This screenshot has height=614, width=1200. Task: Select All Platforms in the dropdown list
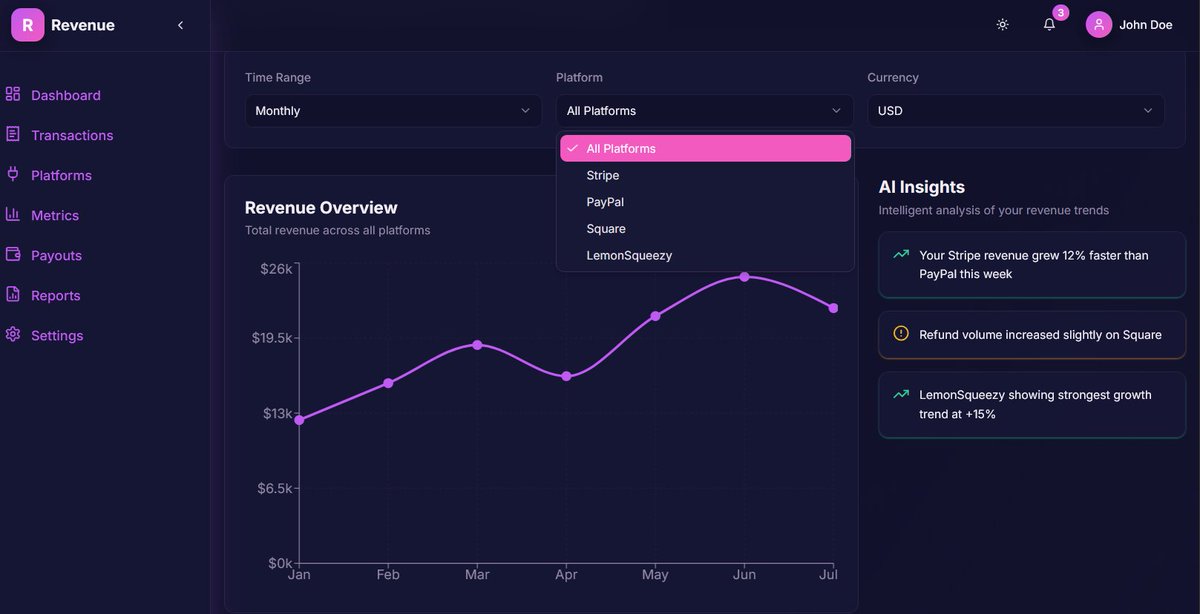point(705,148)
